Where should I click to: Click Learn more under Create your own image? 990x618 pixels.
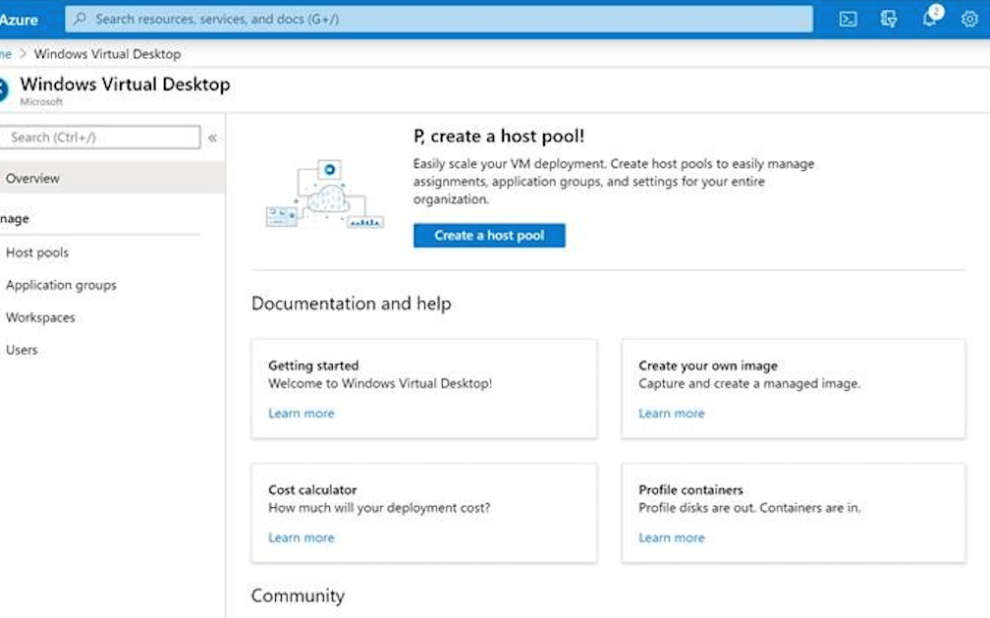point(671,413)
